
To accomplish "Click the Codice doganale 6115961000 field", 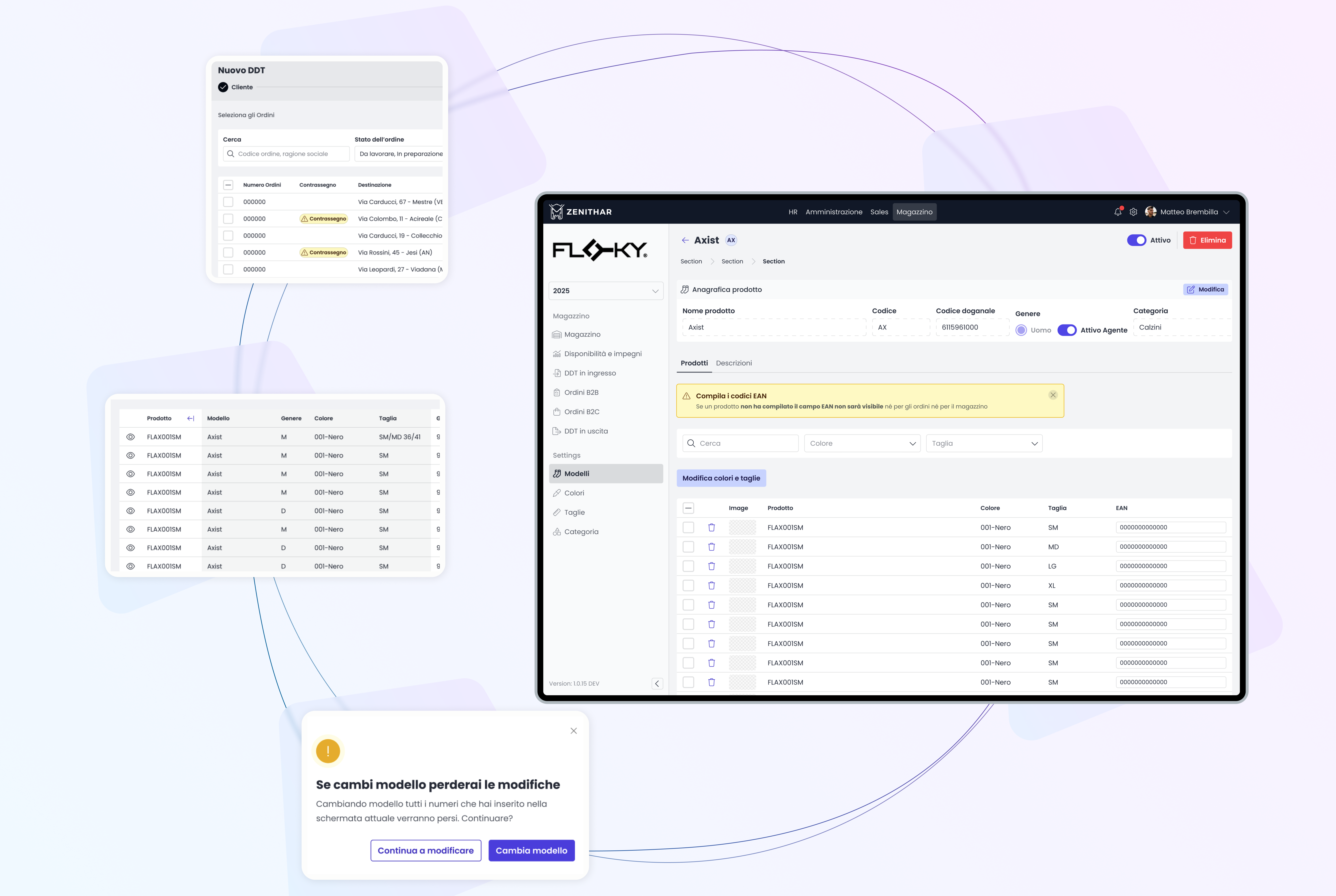I will (972, 327).
